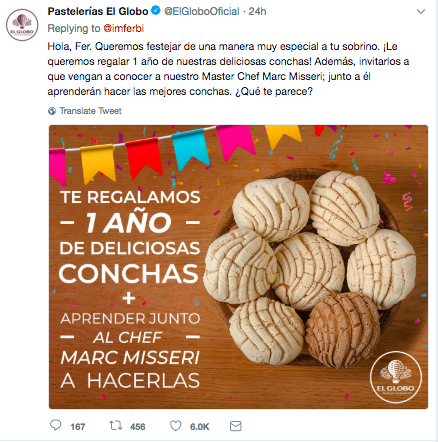Open the tweet options chevron menu

(421, 12)
